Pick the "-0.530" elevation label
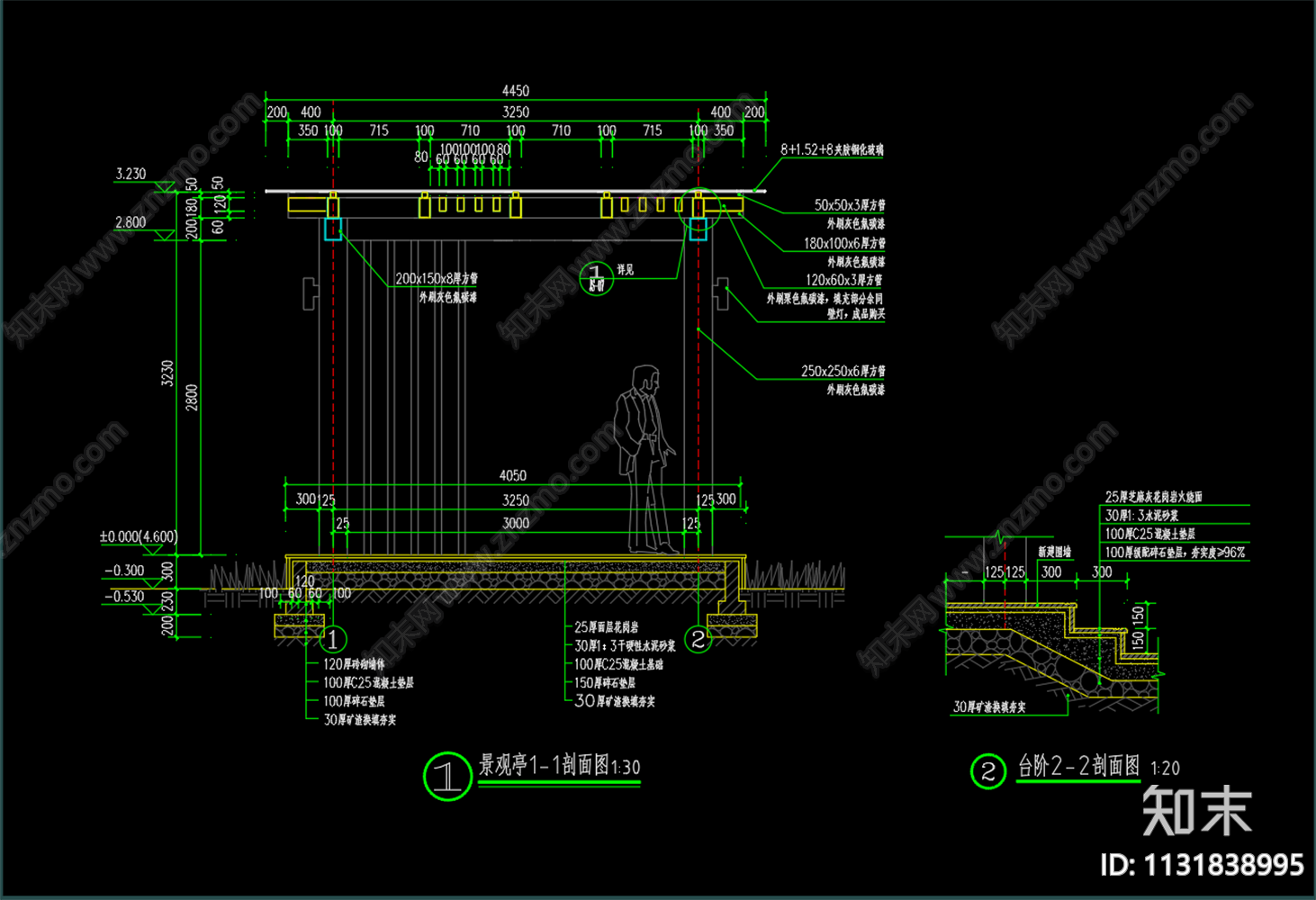 click(x=124, y=596)
